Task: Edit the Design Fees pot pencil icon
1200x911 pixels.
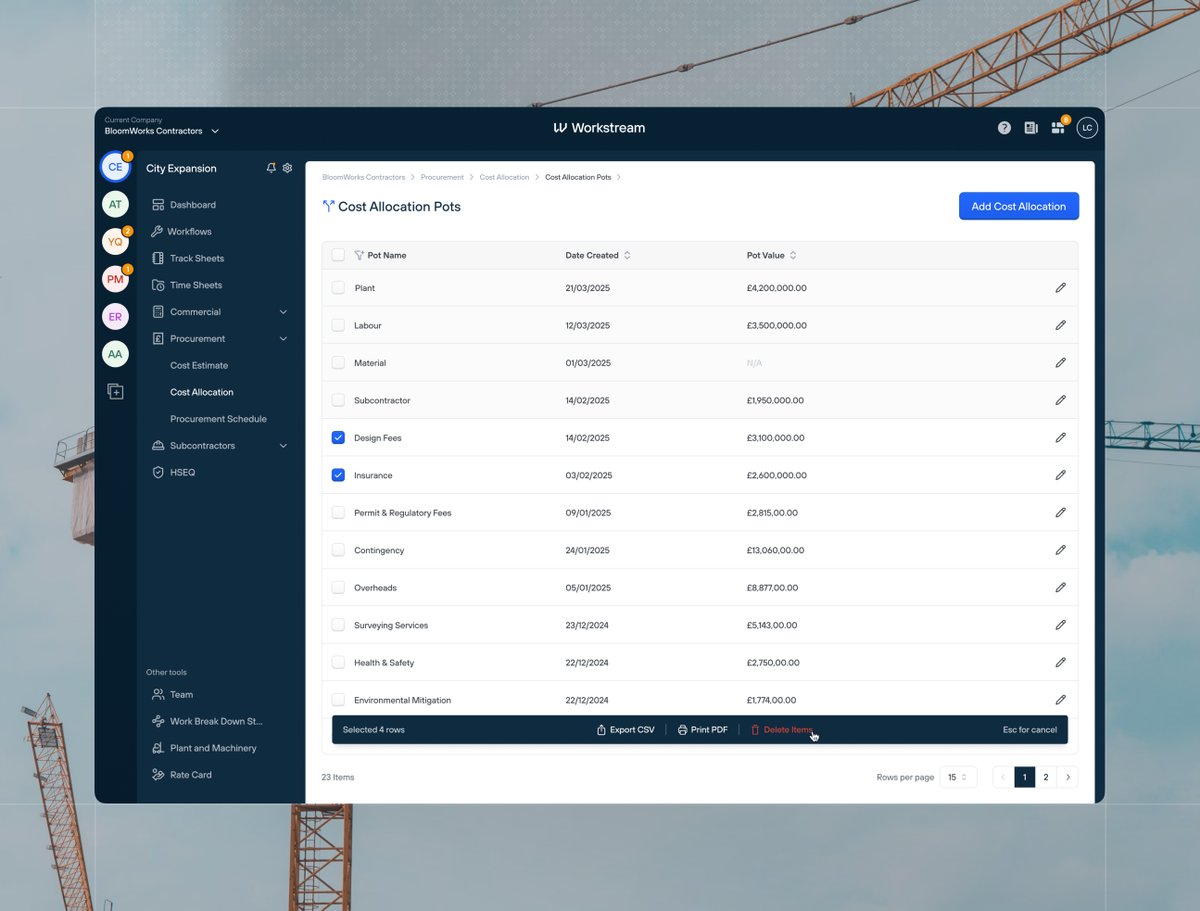Action: tap(1061, 438)
